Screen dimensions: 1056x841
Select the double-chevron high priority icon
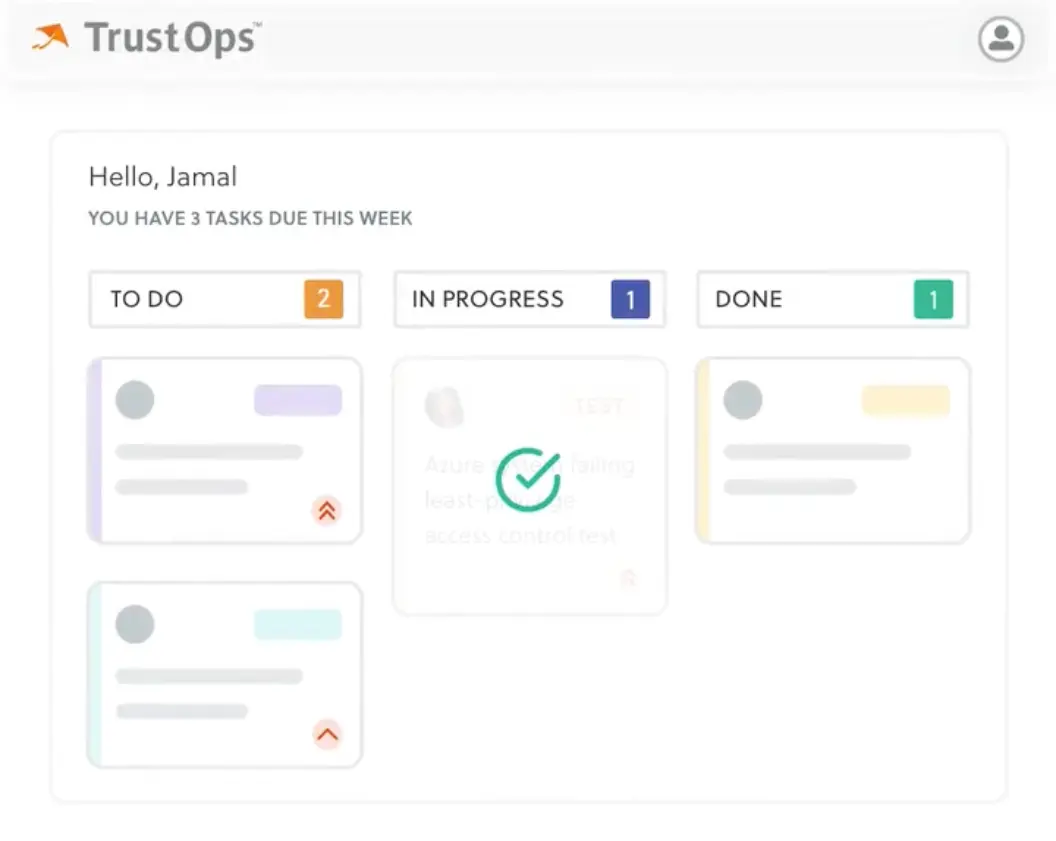coord(326,510)
